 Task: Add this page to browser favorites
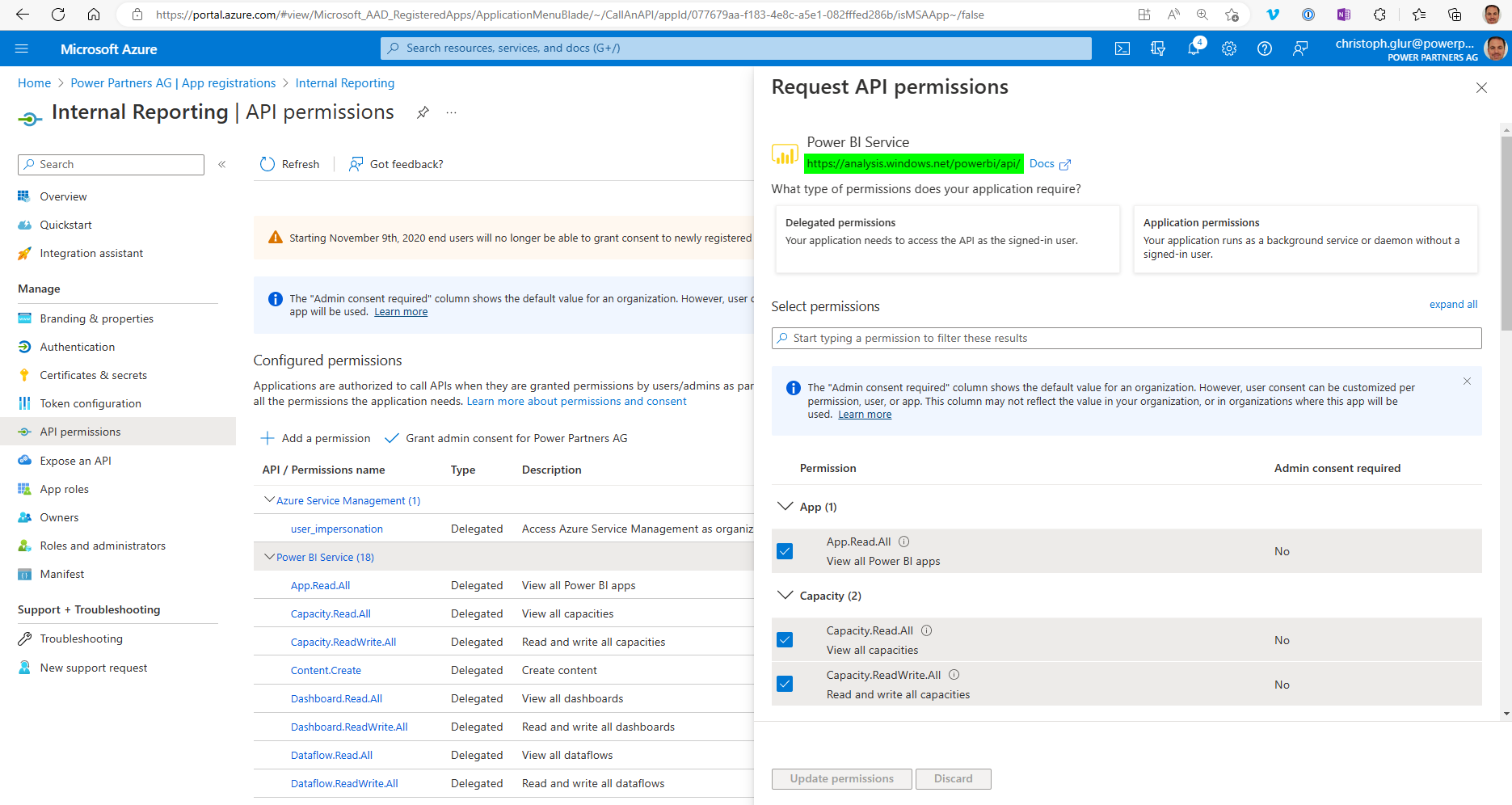[1231, 15]
